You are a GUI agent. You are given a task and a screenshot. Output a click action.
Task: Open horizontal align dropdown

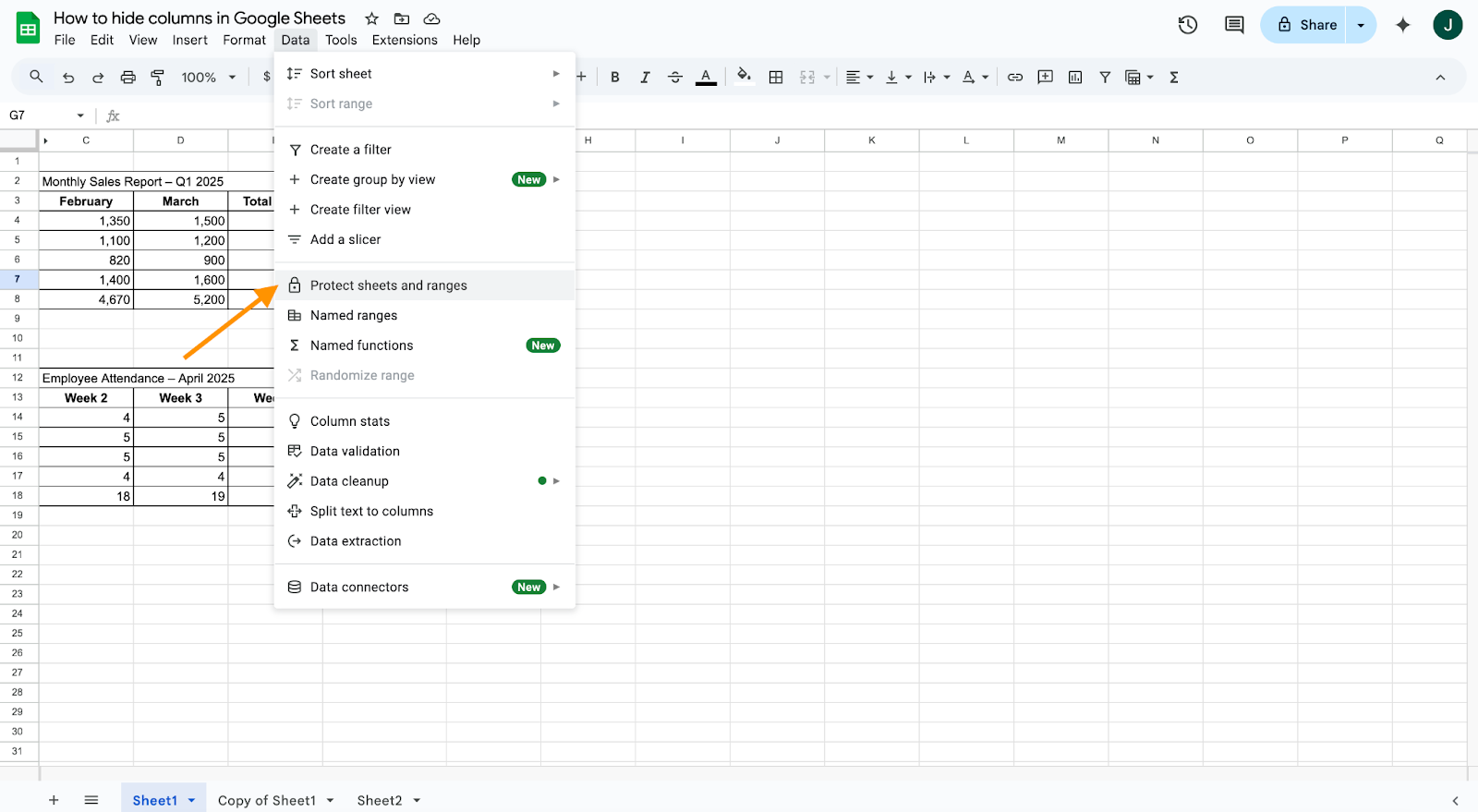[859, 78]
